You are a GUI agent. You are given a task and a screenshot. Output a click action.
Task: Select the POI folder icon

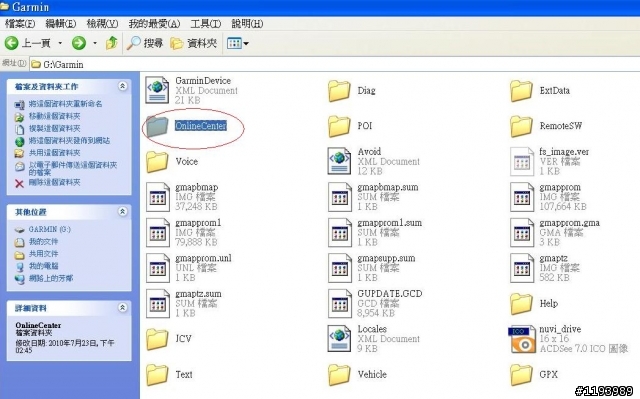(x=339, y=126)
